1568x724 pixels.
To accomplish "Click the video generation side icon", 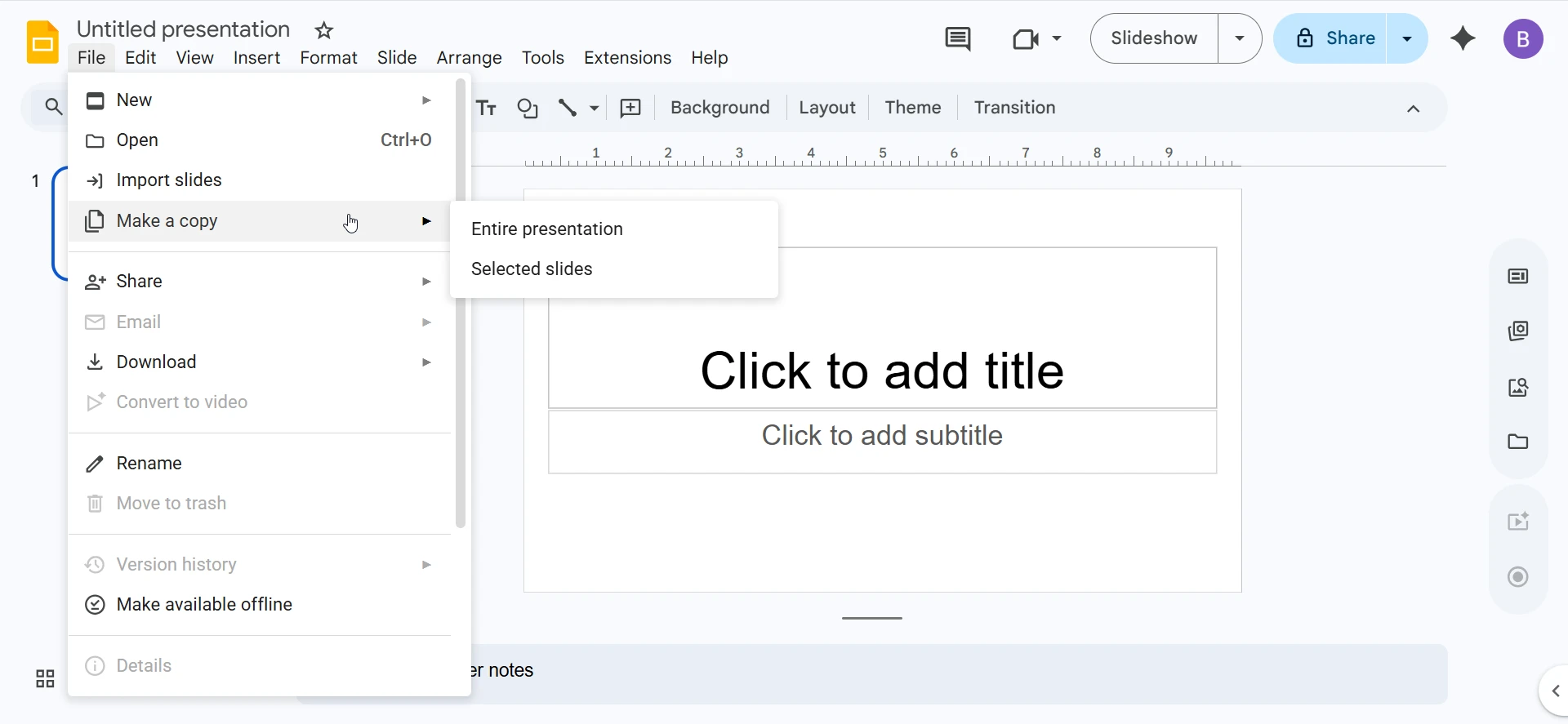I will point(1518,522).
